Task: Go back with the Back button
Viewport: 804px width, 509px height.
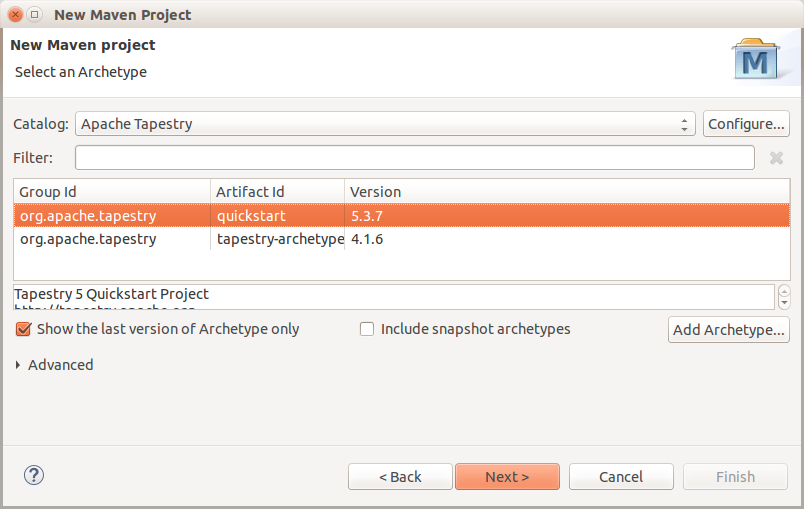Action: 398,477
